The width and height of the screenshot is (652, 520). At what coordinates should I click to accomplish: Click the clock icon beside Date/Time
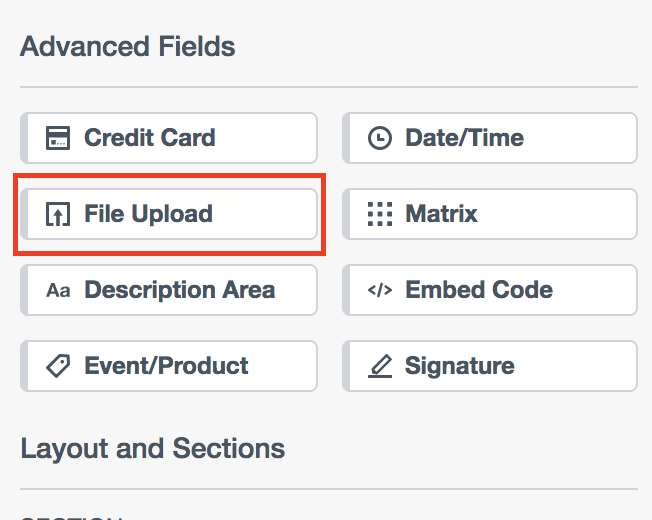tap(380, 138)
